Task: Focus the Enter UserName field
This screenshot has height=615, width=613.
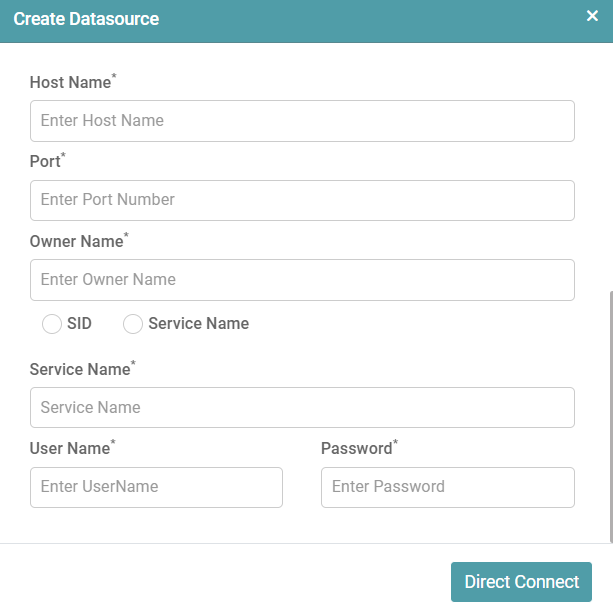Action: pos(156,487)
